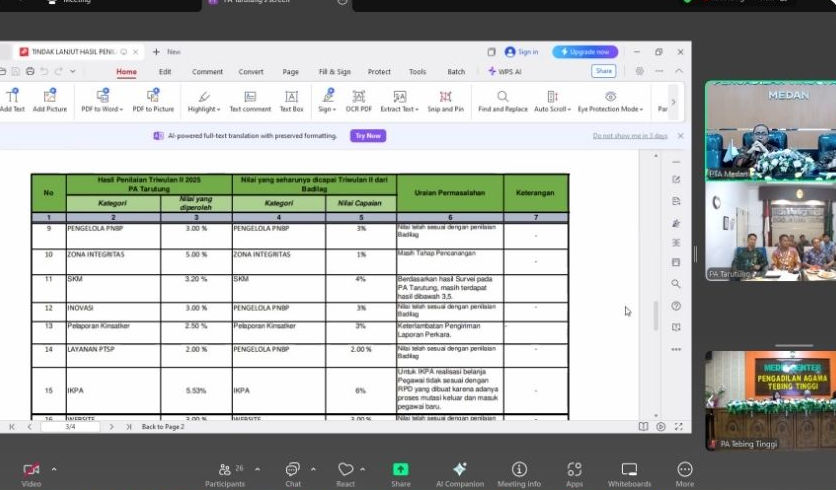
Task: Toggle Eye Protection Mode
Action: 610,100
